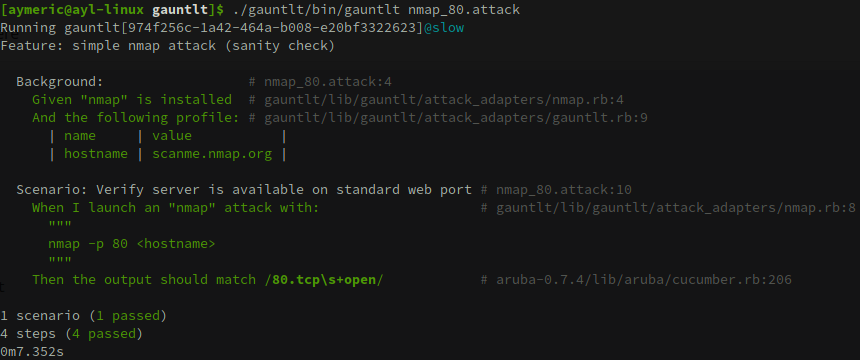Click the nmap_80.attack:10 comment

pyautogui.click(x=556, y=190)
